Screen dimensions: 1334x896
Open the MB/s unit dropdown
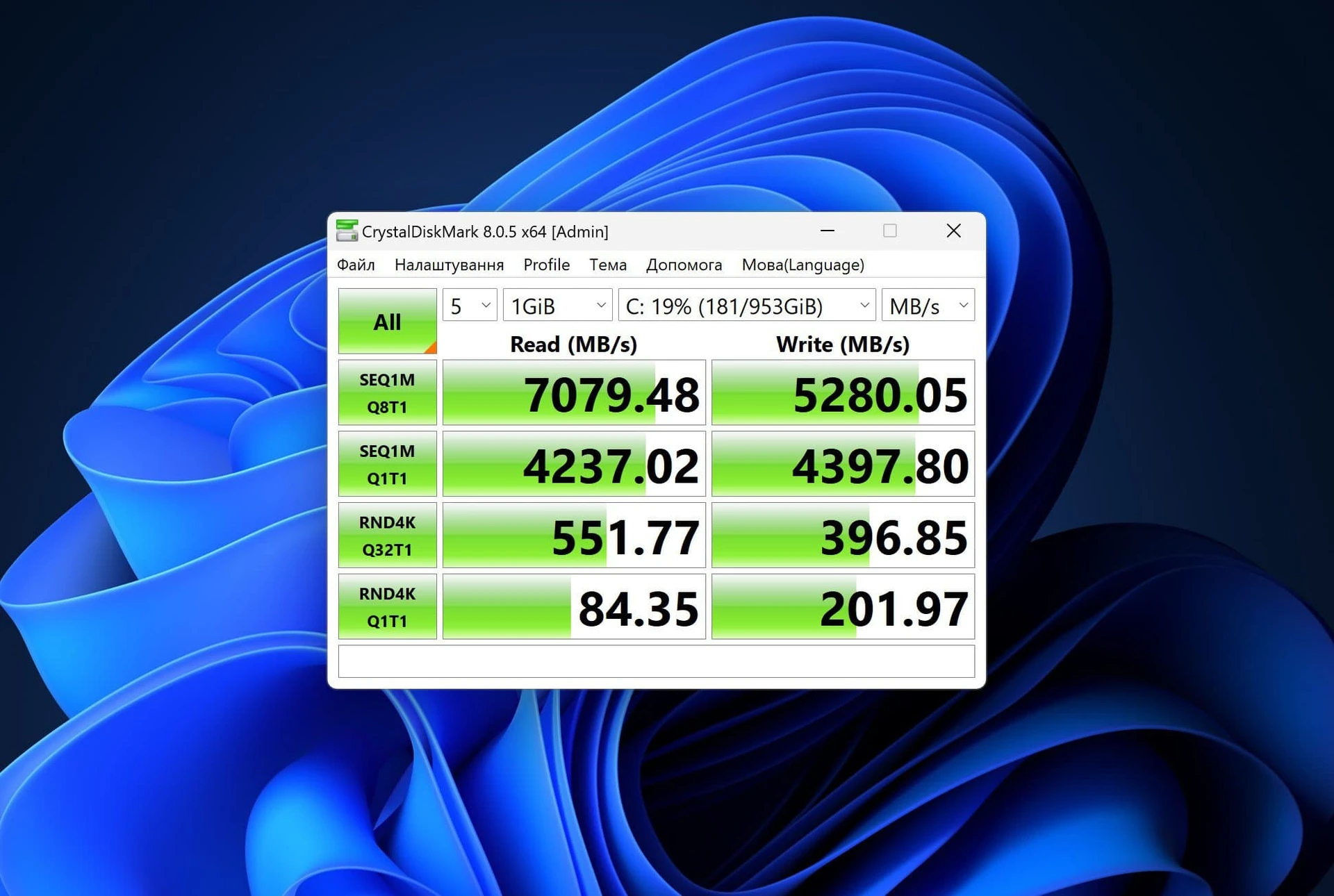click(x=928, y=306)
